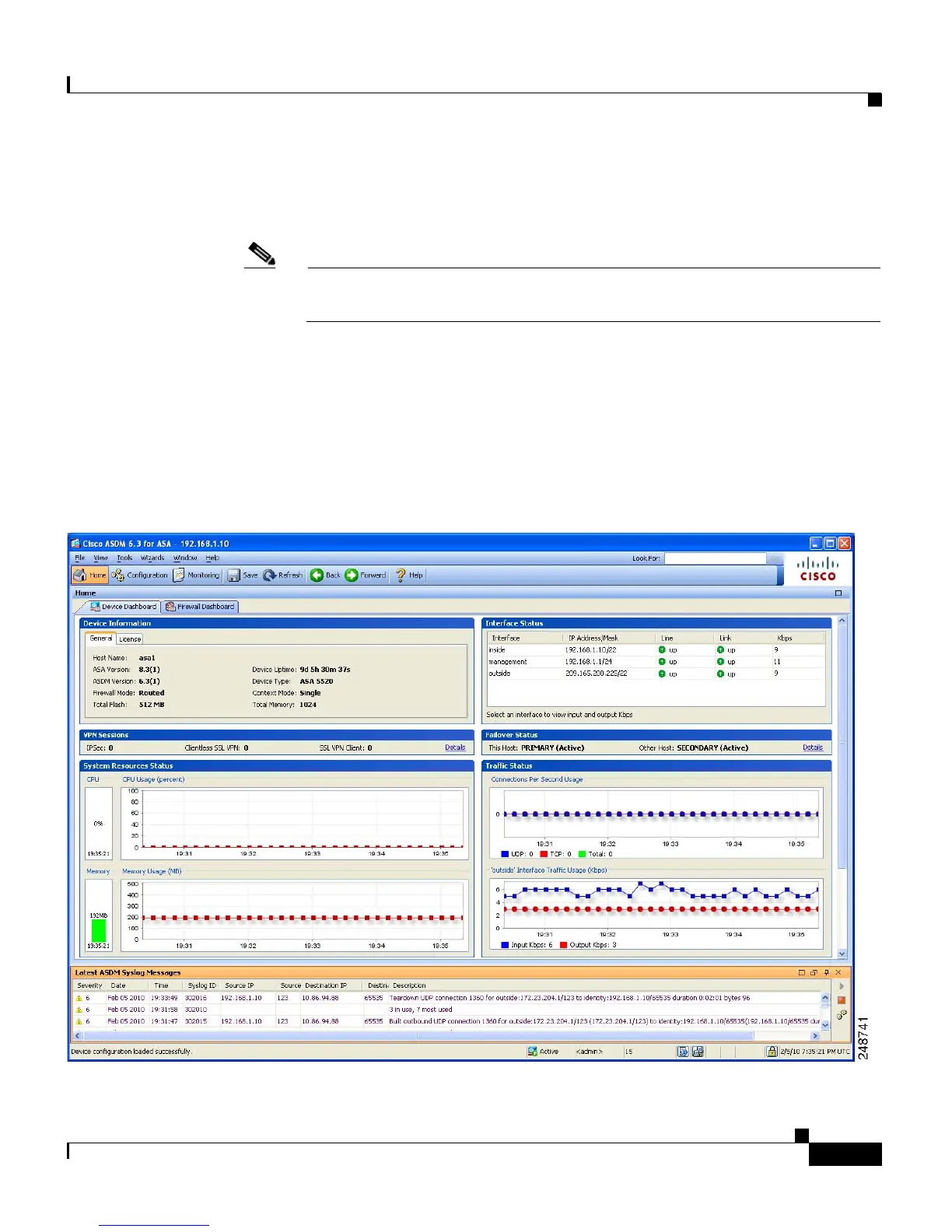Screen dimensions: 952x1232
Task: Maximize the Latest ASDM Syslog Messages panel
Action: [802, 973]
